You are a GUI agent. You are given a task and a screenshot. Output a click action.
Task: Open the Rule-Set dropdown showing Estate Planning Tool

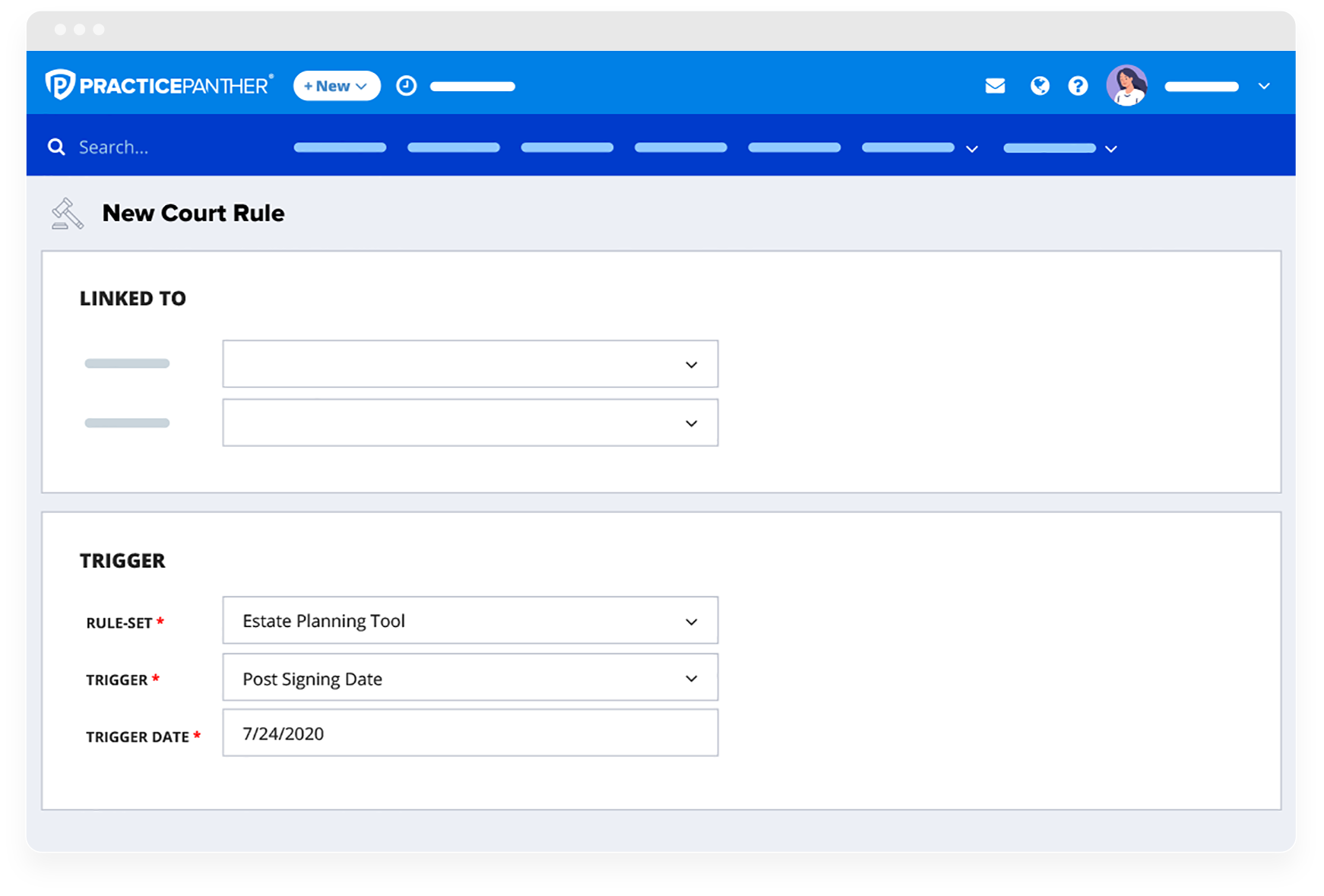470,621
